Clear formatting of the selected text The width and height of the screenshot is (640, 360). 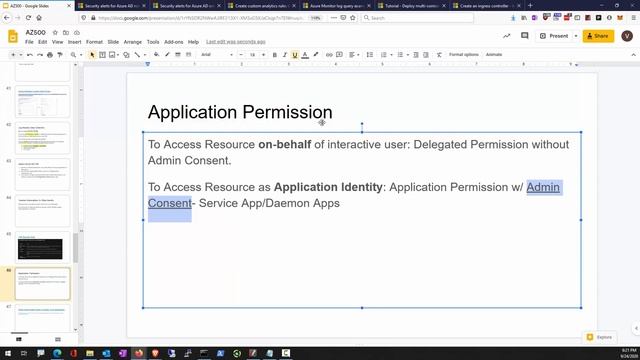[x=439, y=55]
